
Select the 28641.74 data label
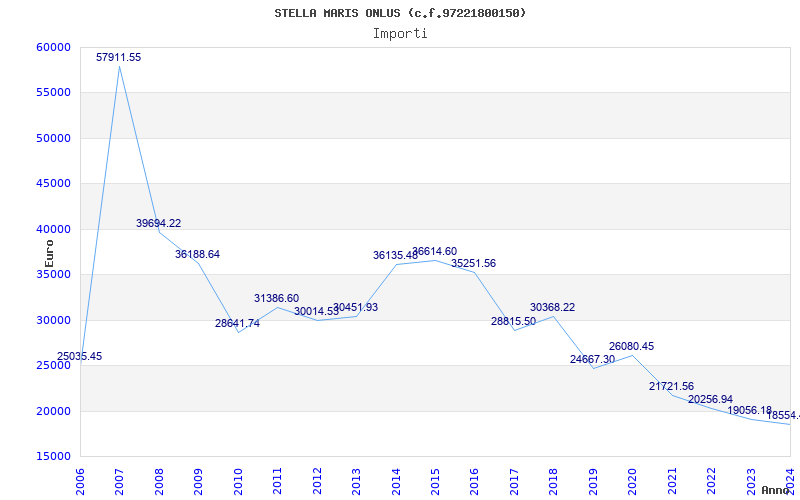(237, 323)
